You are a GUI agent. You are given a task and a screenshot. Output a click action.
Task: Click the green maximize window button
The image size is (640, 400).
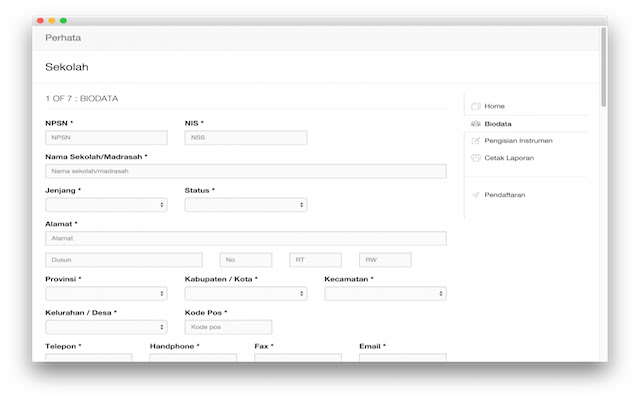coord(63,20)
